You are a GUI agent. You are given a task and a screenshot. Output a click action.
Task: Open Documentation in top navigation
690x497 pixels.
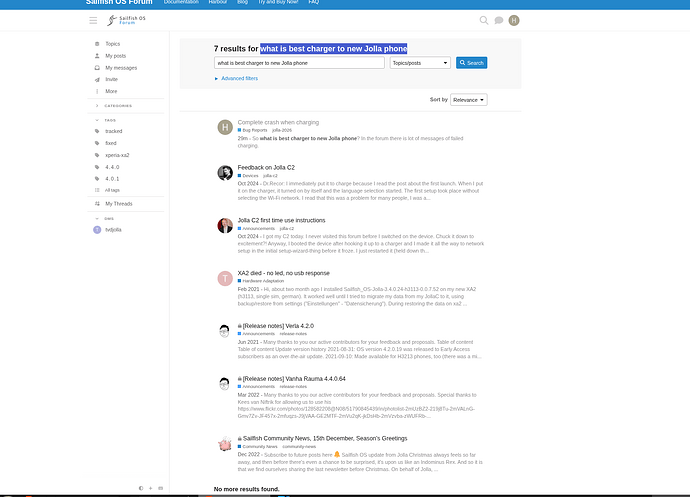(x=181, y=2)
